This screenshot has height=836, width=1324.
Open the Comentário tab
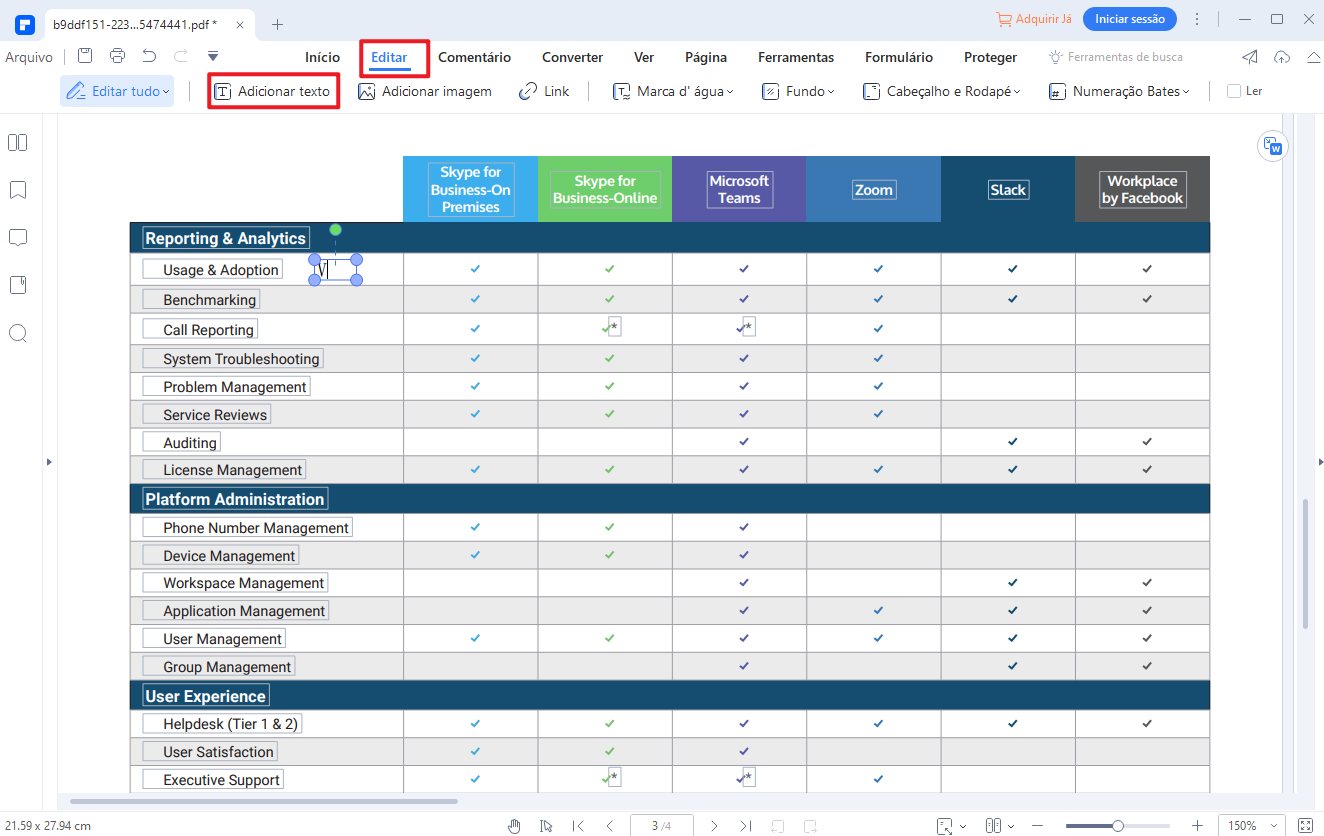coord(474,57)
